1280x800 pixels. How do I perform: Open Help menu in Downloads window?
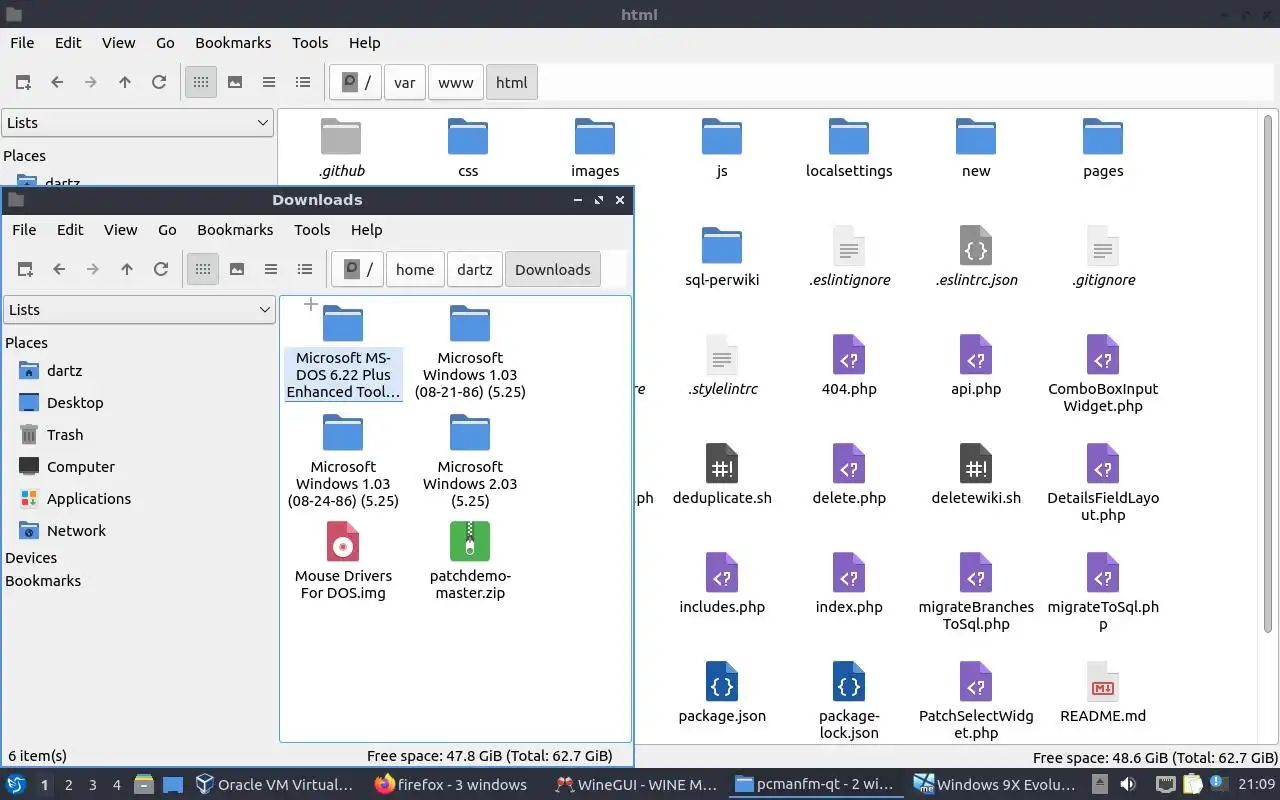366,230
